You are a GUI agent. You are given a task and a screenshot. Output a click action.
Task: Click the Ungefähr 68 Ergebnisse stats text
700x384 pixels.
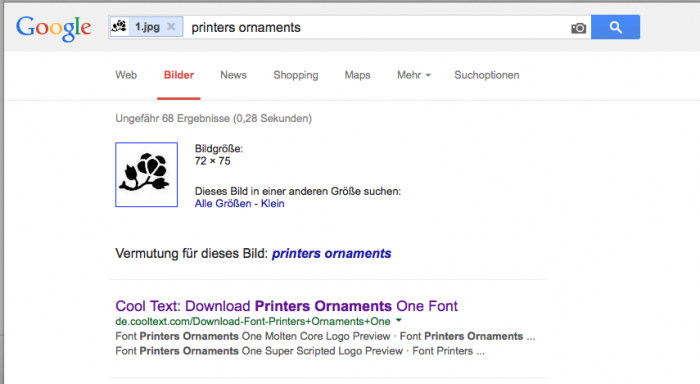(x=213, y=118)
